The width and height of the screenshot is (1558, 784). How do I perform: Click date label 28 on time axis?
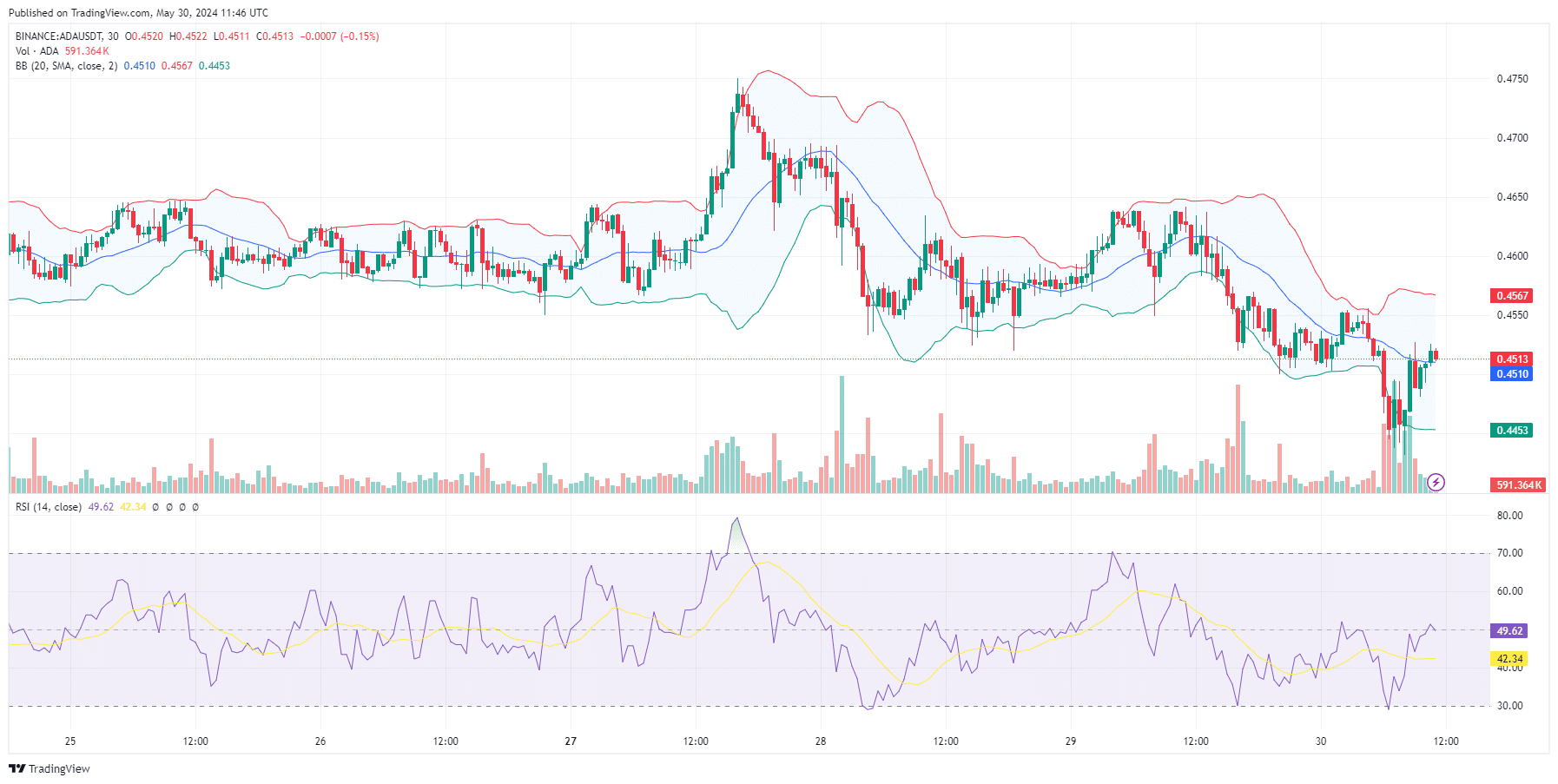[821, 741]
